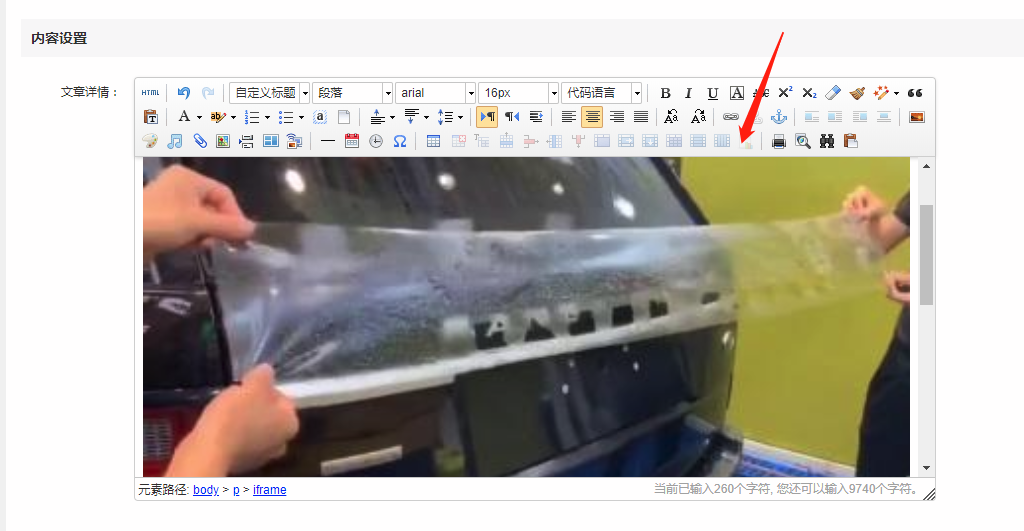
Task: Toggle italic formatting
Action: 688,93
